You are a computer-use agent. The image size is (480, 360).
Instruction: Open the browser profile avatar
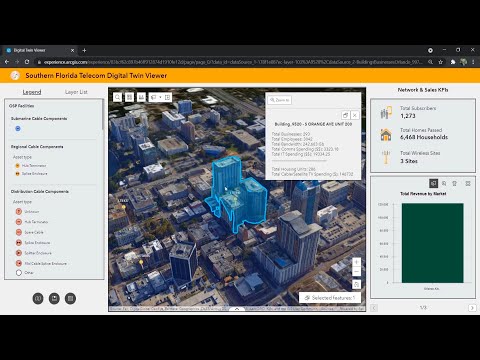coord(463,62)
